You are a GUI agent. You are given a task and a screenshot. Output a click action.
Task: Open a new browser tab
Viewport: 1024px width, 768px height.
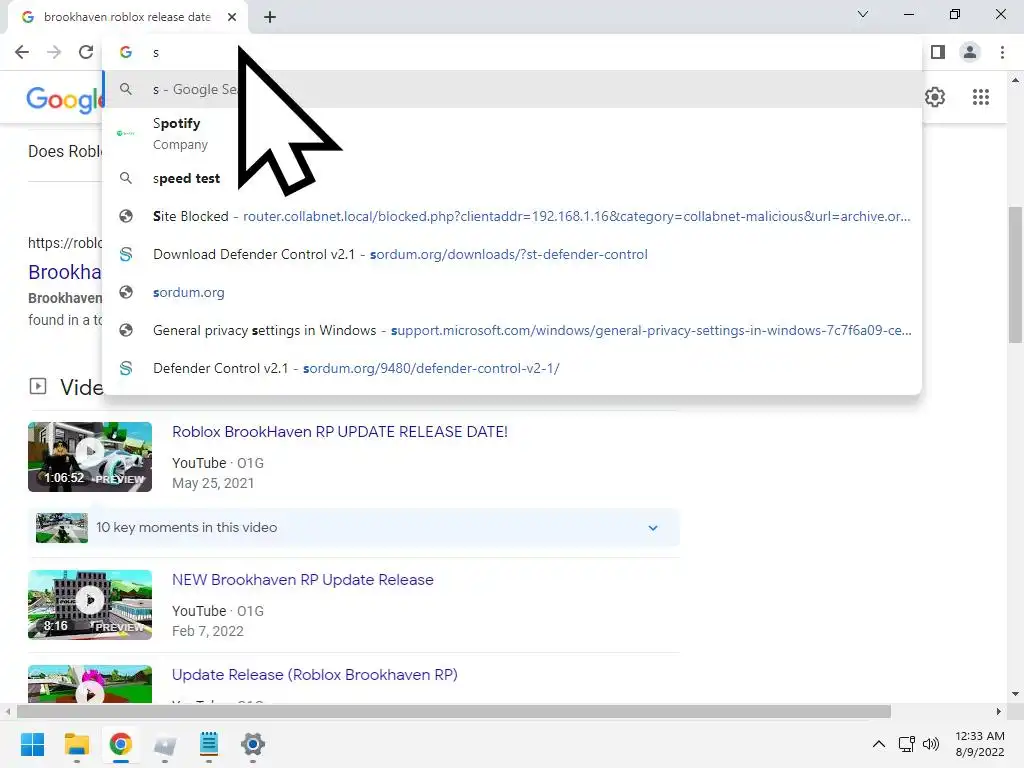270,18
